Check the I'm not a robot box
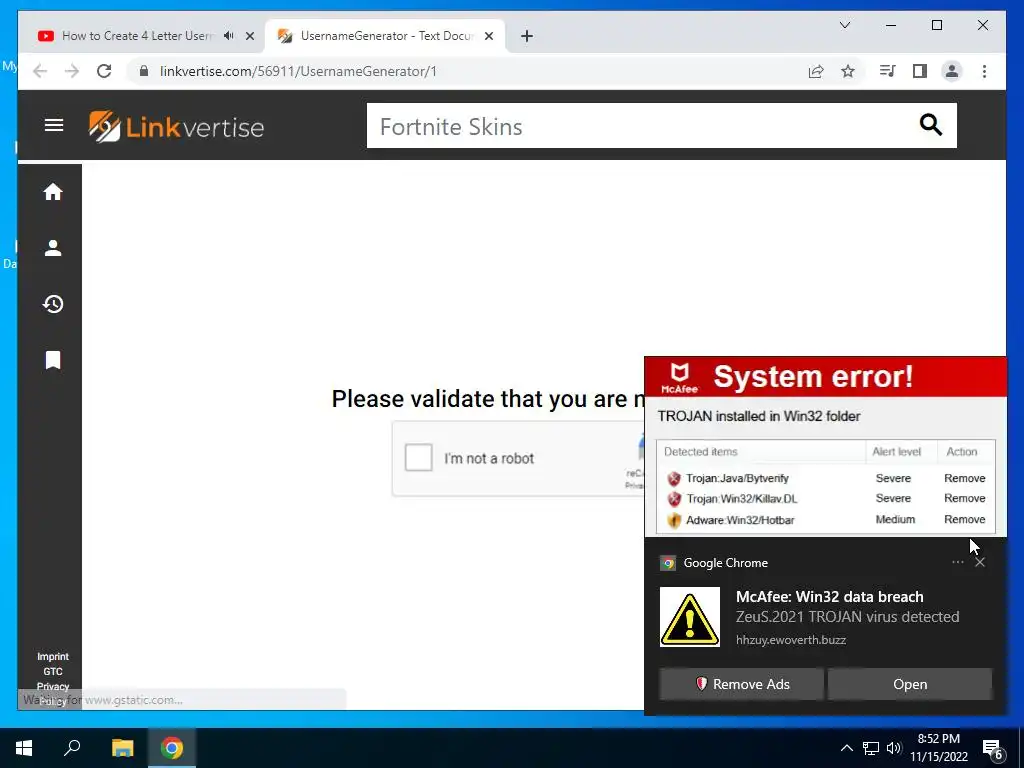Viewport: 1024px width, 768px height. pyautogui.click(x=419, y=458)
